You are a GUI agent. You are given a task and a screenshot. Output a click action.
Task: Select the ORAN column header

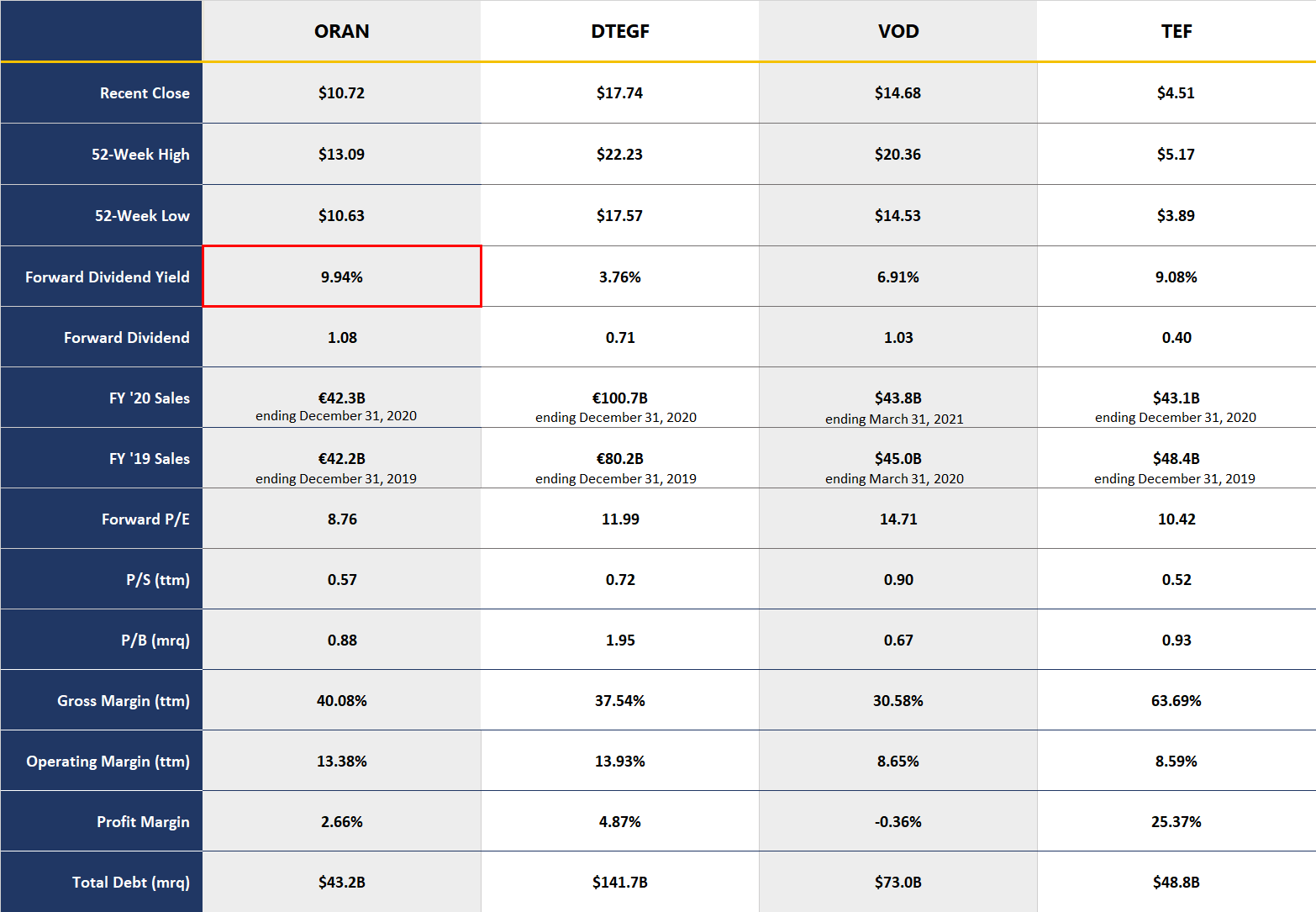(341, 31)
